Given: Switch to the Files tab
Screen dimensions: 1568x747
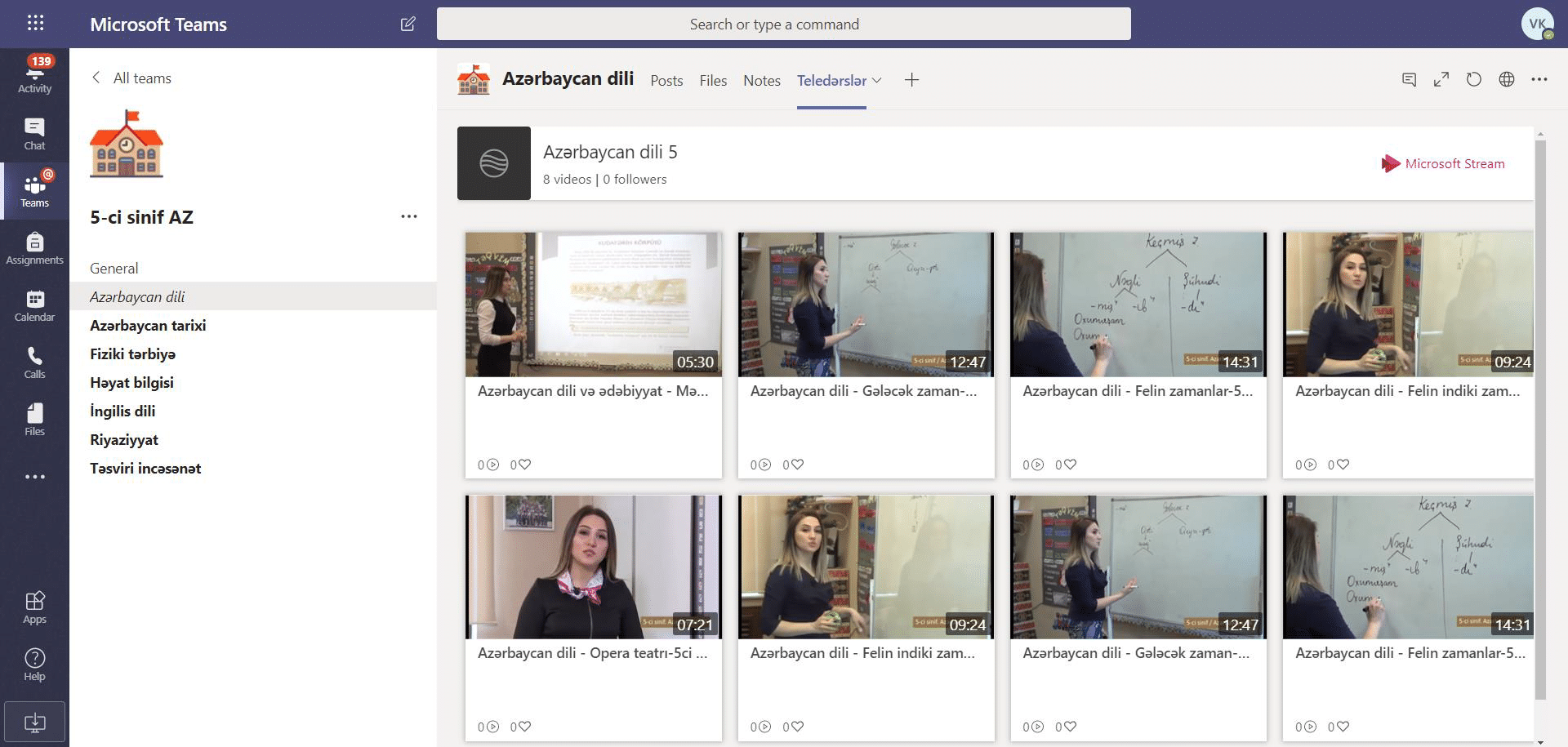Looking at the screenshot, I should (x=712, y=80).
